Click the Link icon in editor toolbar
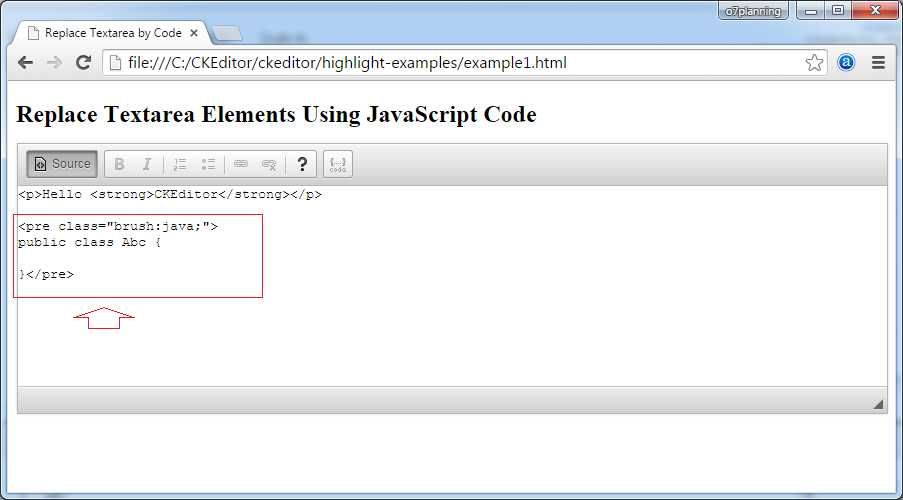 coord(241,164)
